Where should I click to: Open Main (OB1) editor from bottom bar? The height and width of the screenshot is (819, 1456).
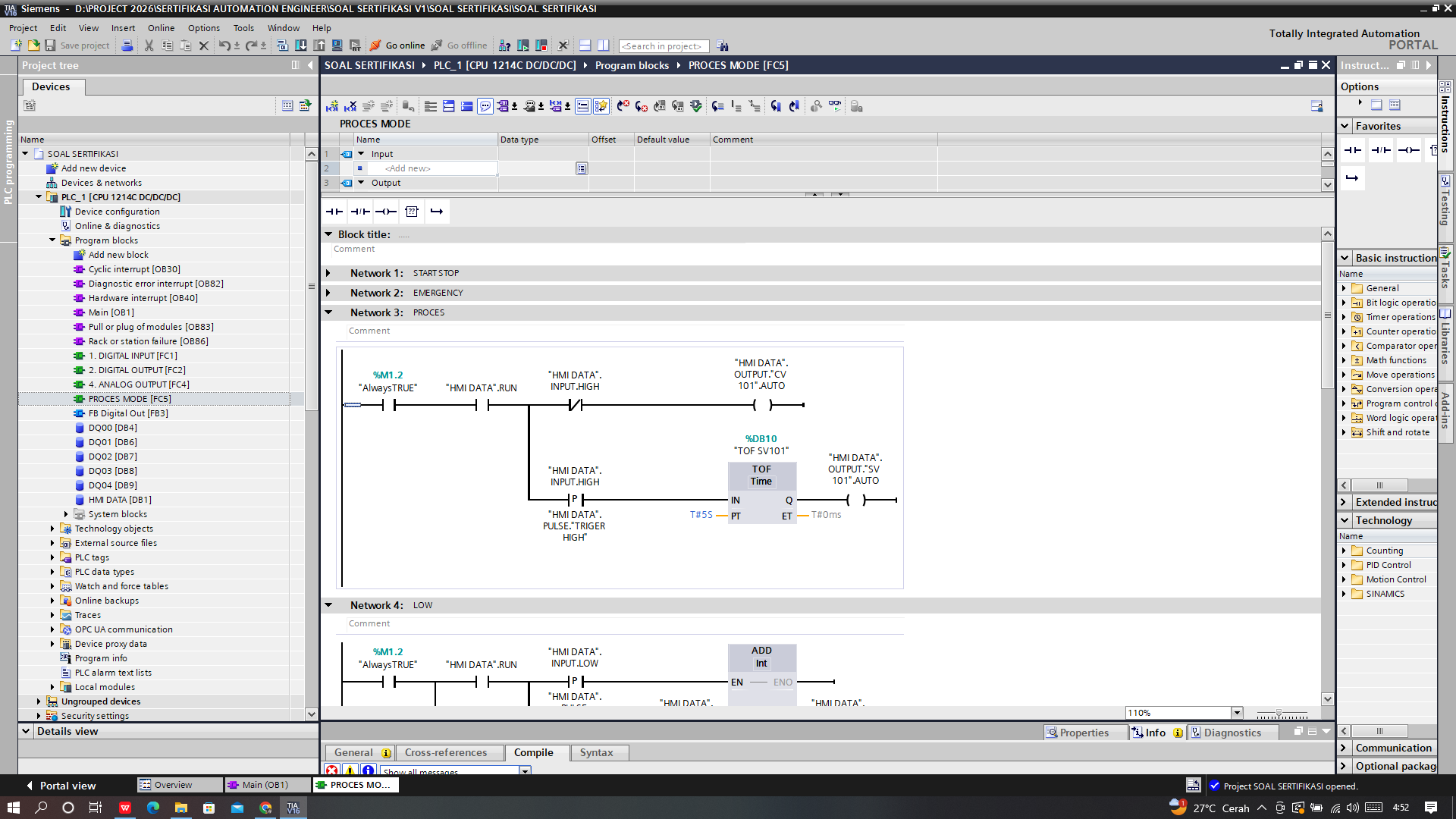(266, 785)
